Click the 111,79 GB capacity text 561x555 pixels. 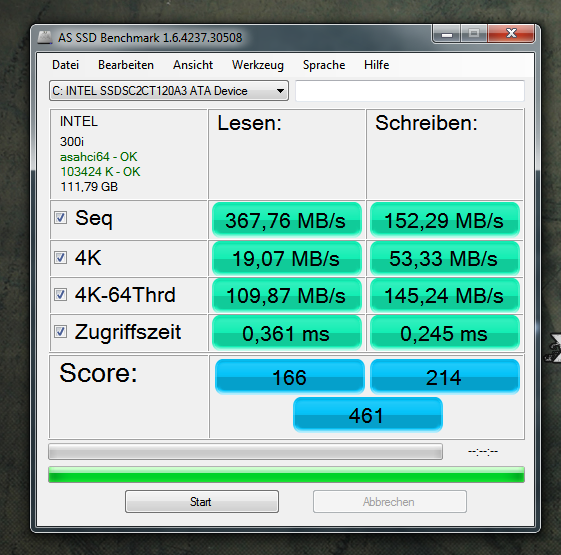[89, 187]
